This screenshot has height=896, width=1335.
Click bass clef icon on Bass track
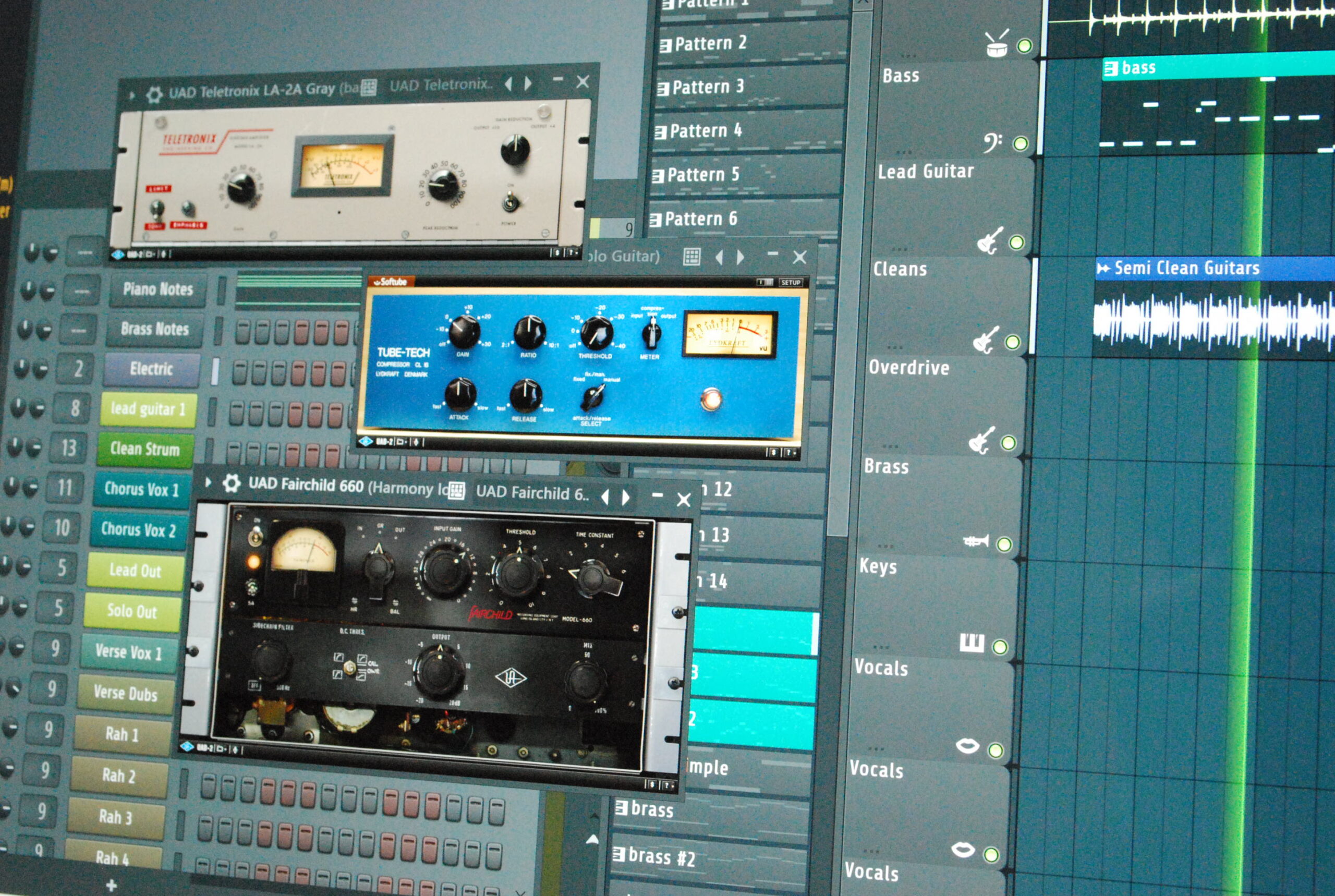992,142
